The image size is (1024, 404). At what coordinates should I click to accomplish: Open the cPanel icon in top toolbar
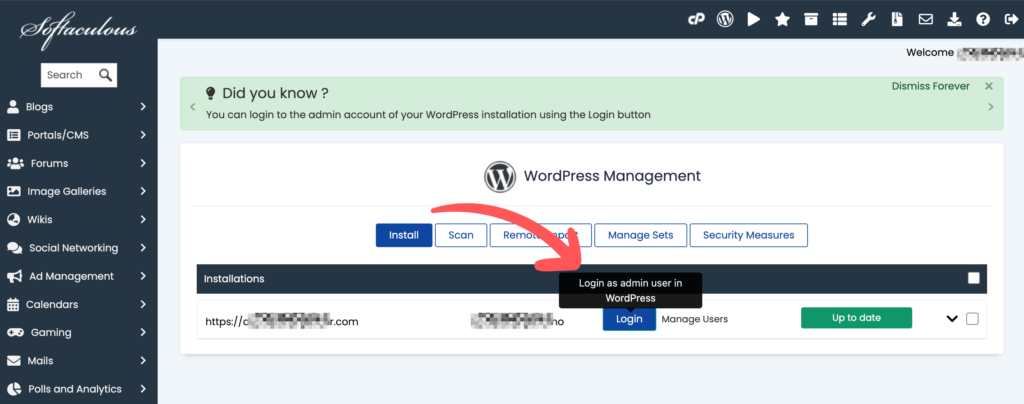[696, 19]
